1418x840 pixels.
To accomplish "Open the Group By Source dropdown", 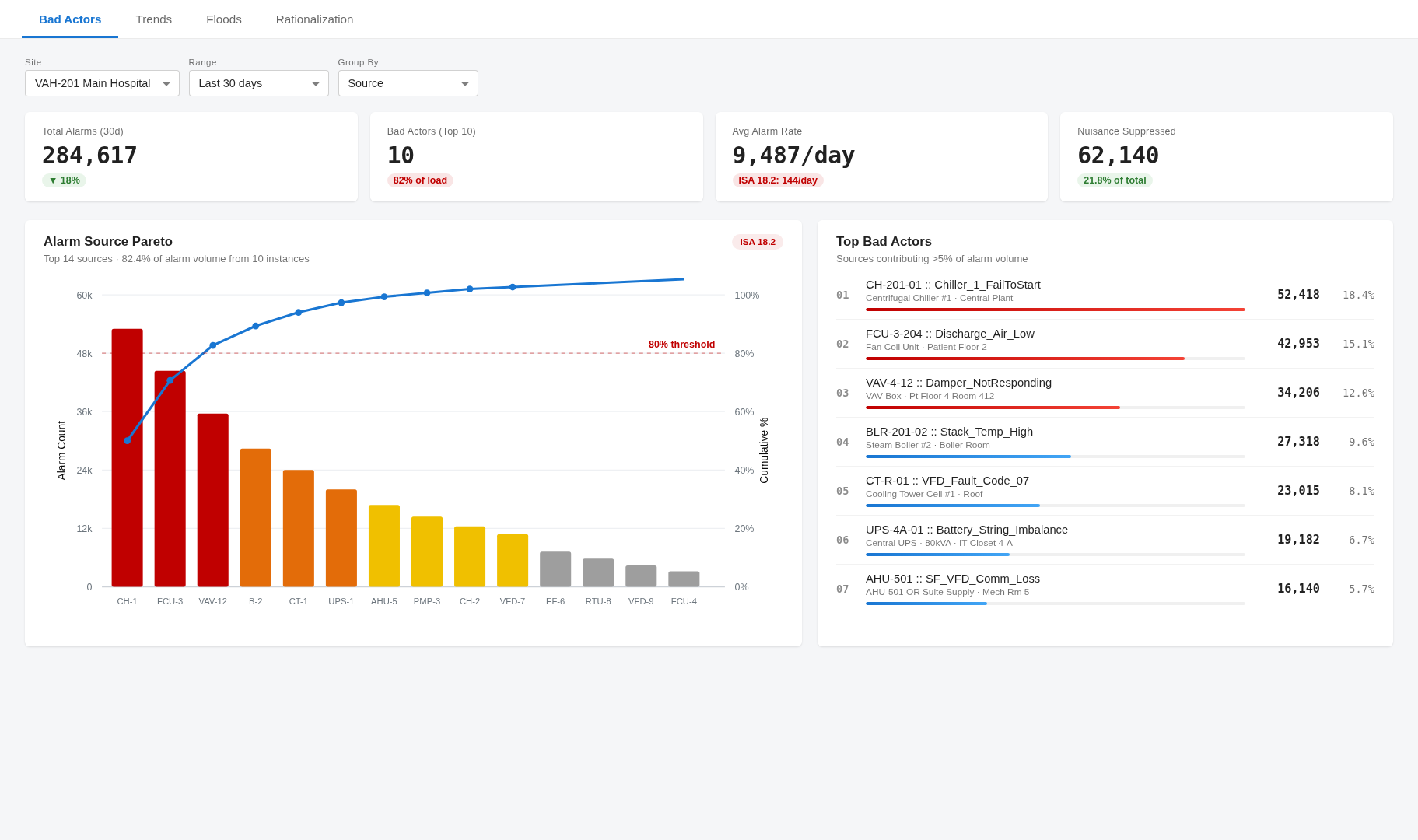I will tap(408, 83).
